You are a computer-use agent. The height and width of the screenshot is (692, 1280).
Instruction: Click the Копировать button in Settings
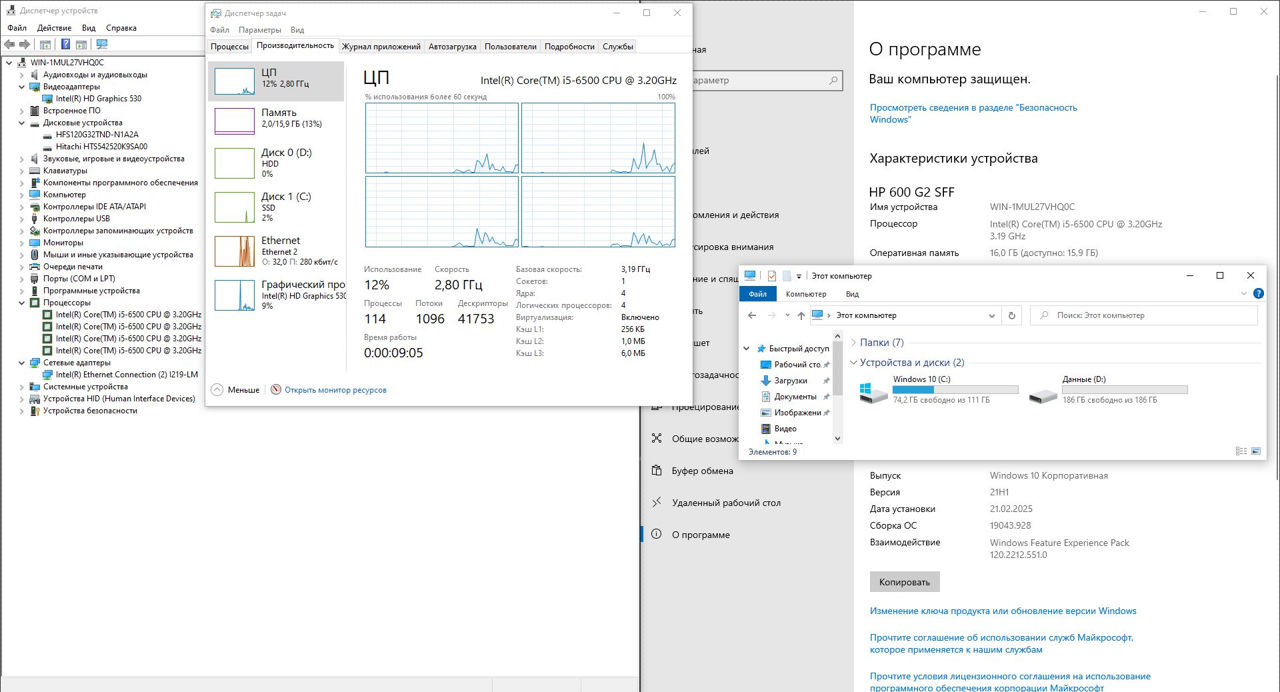904,582
